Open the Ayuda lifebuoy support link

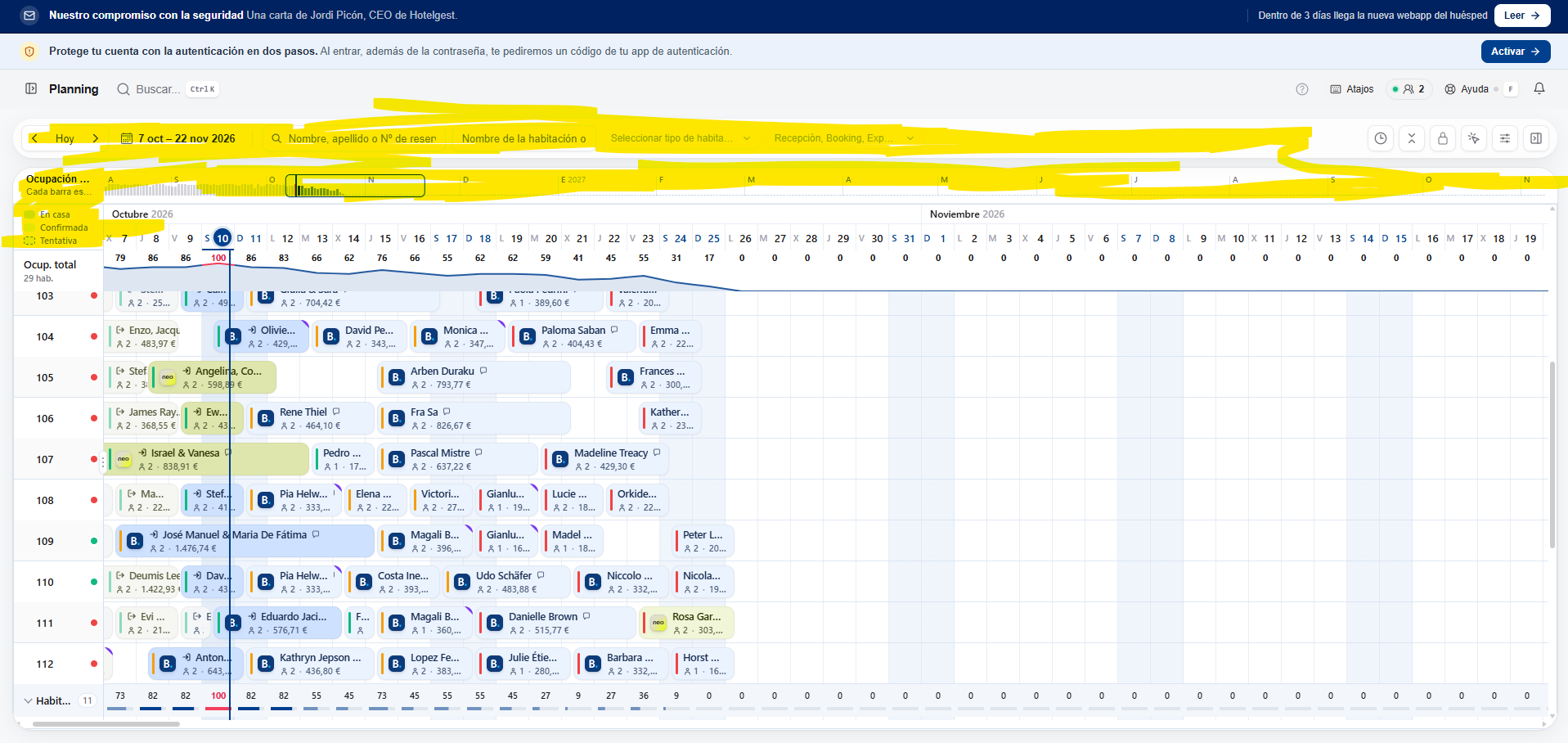[x=1467, y=89]
